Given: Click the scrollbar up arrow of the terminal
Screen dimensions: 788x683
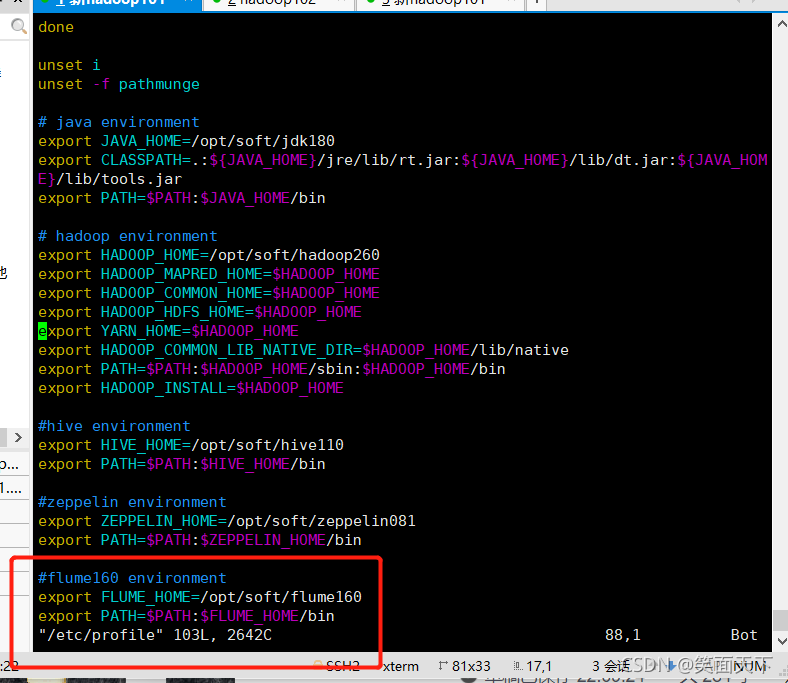Looking at the screenshot, I should click(781, 24).
